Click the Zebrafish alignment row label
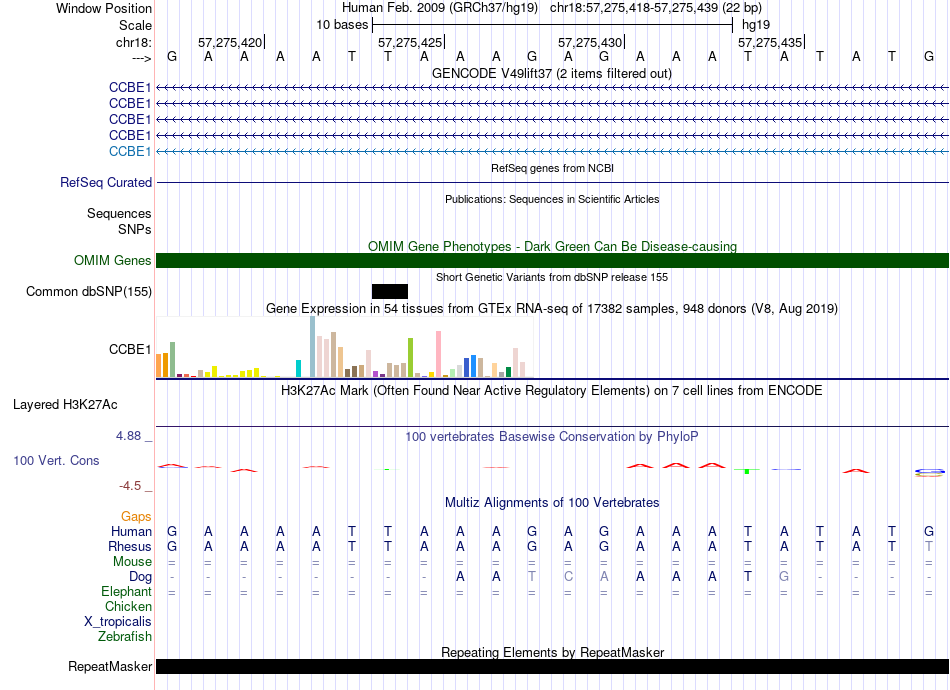The height and width of the screenshot is (690, 950). pyautogui.click(x=125, y=636)
